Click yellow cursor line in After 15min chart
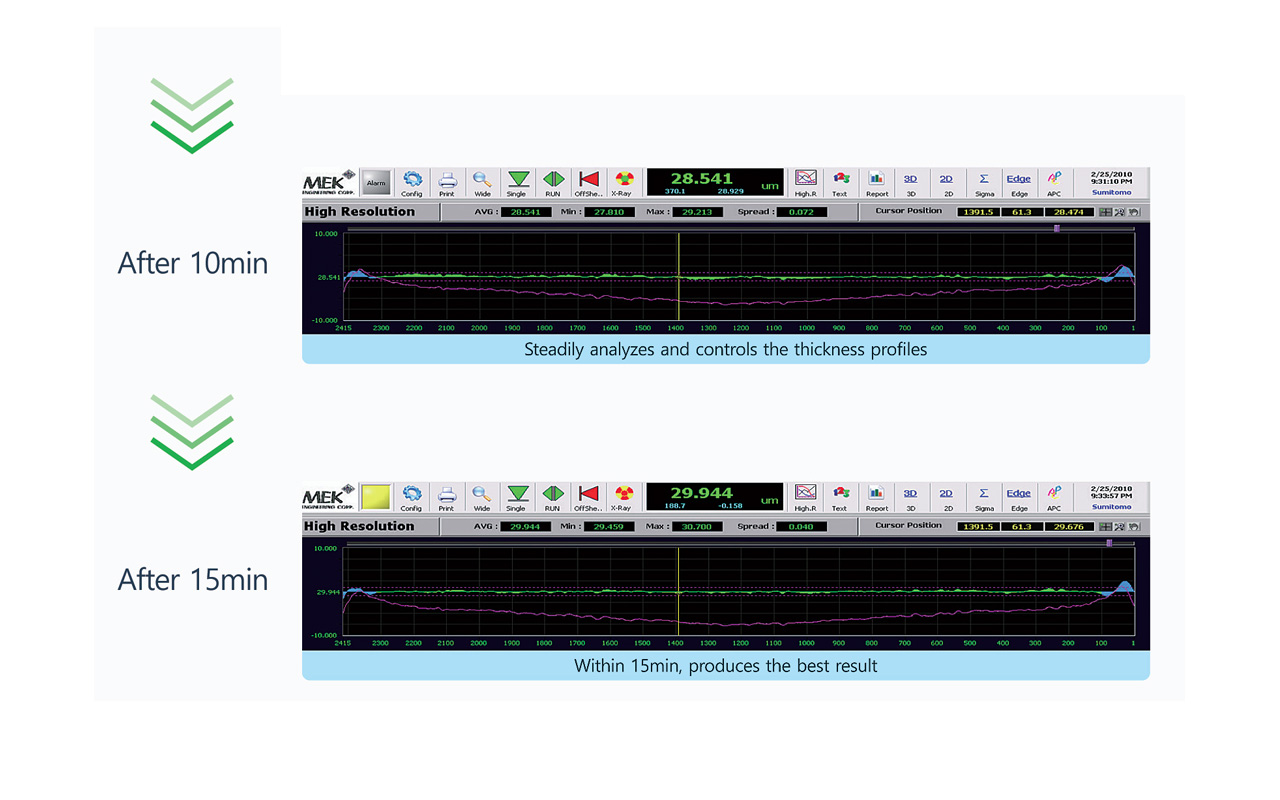The image size is (1280, 800). [679, 592]
